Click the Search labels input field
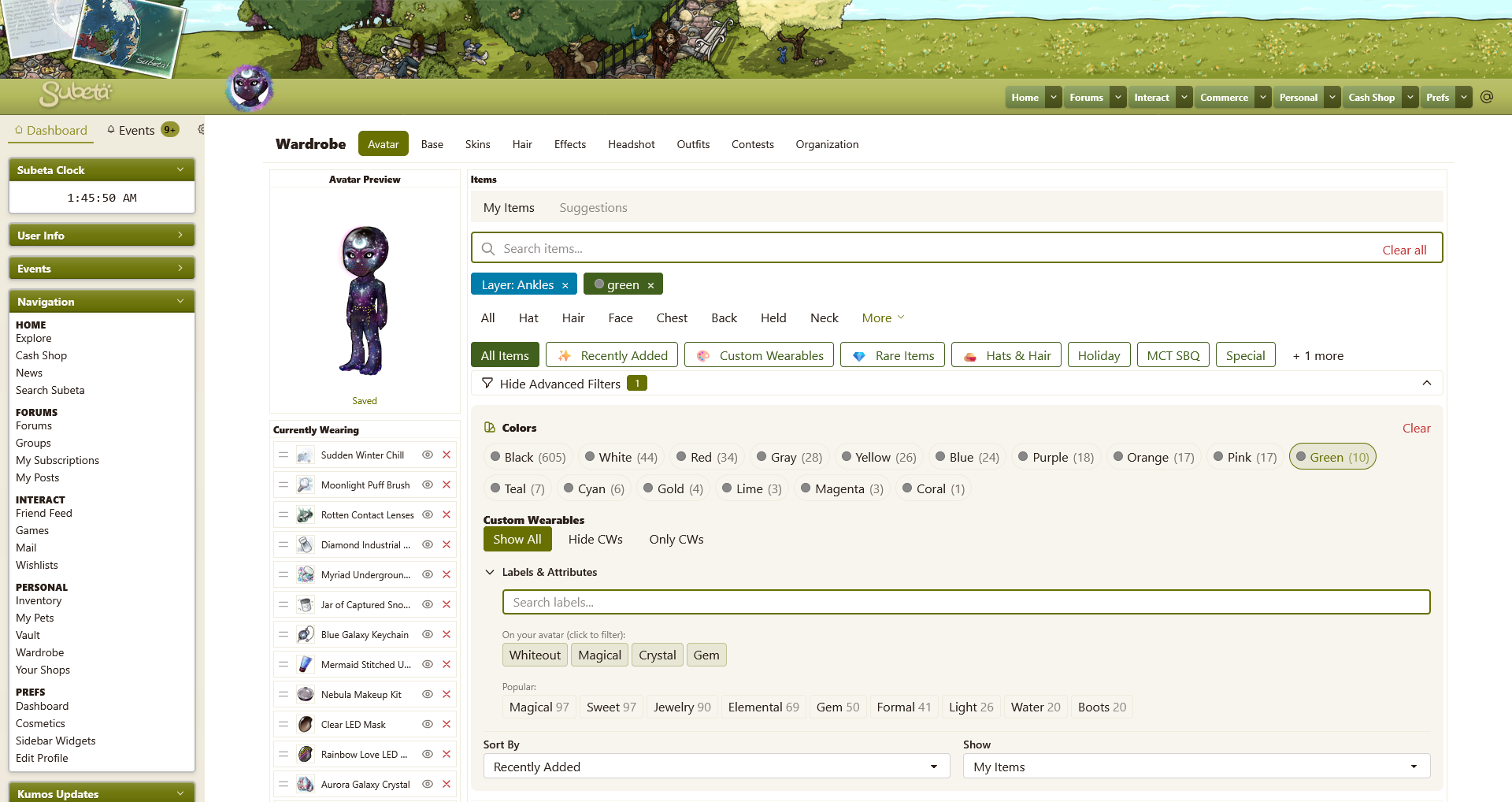 965,602
